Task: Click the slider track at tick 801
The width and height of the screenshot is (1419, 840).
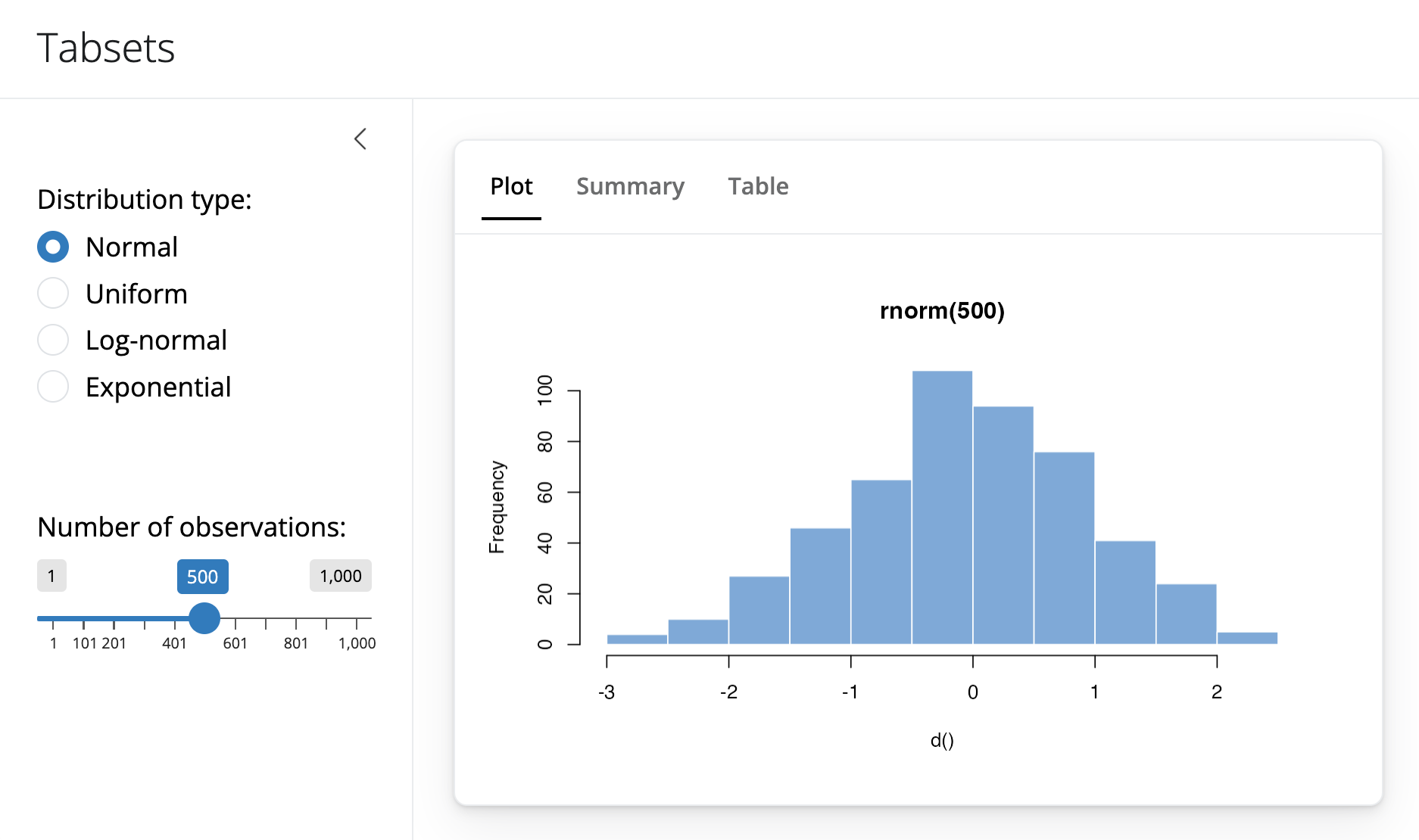Action: tap(296, 618)
